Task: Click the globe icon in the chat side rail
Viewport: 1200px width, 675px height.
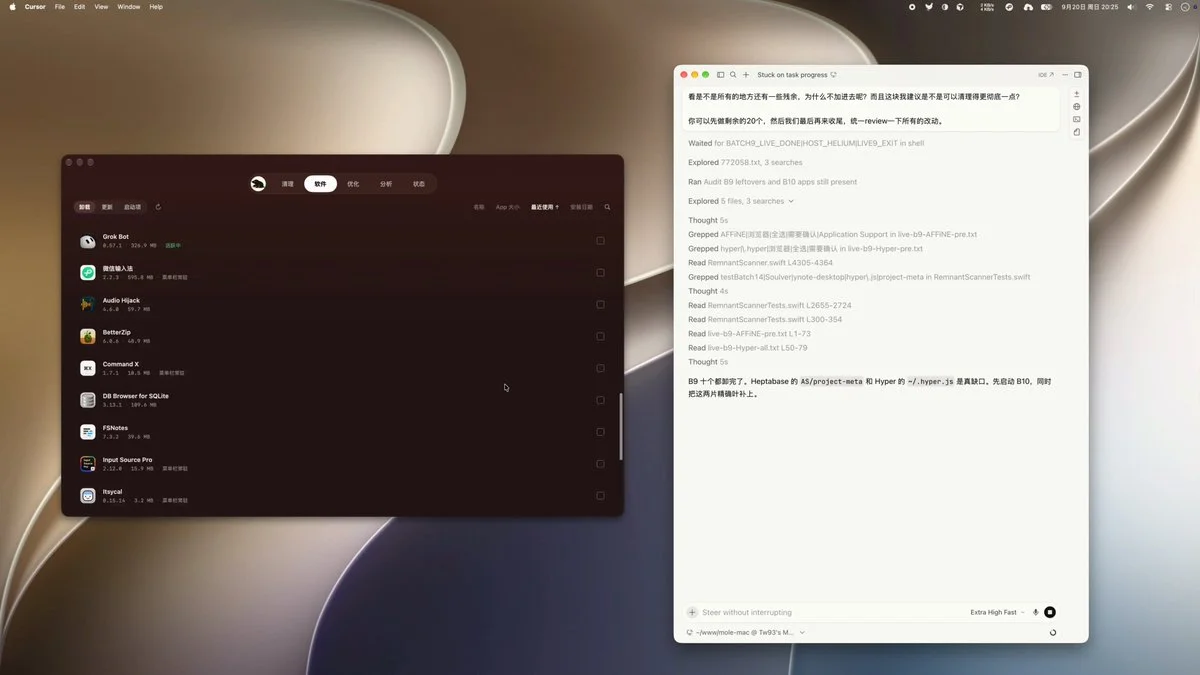Action: tap(1077, 107)
